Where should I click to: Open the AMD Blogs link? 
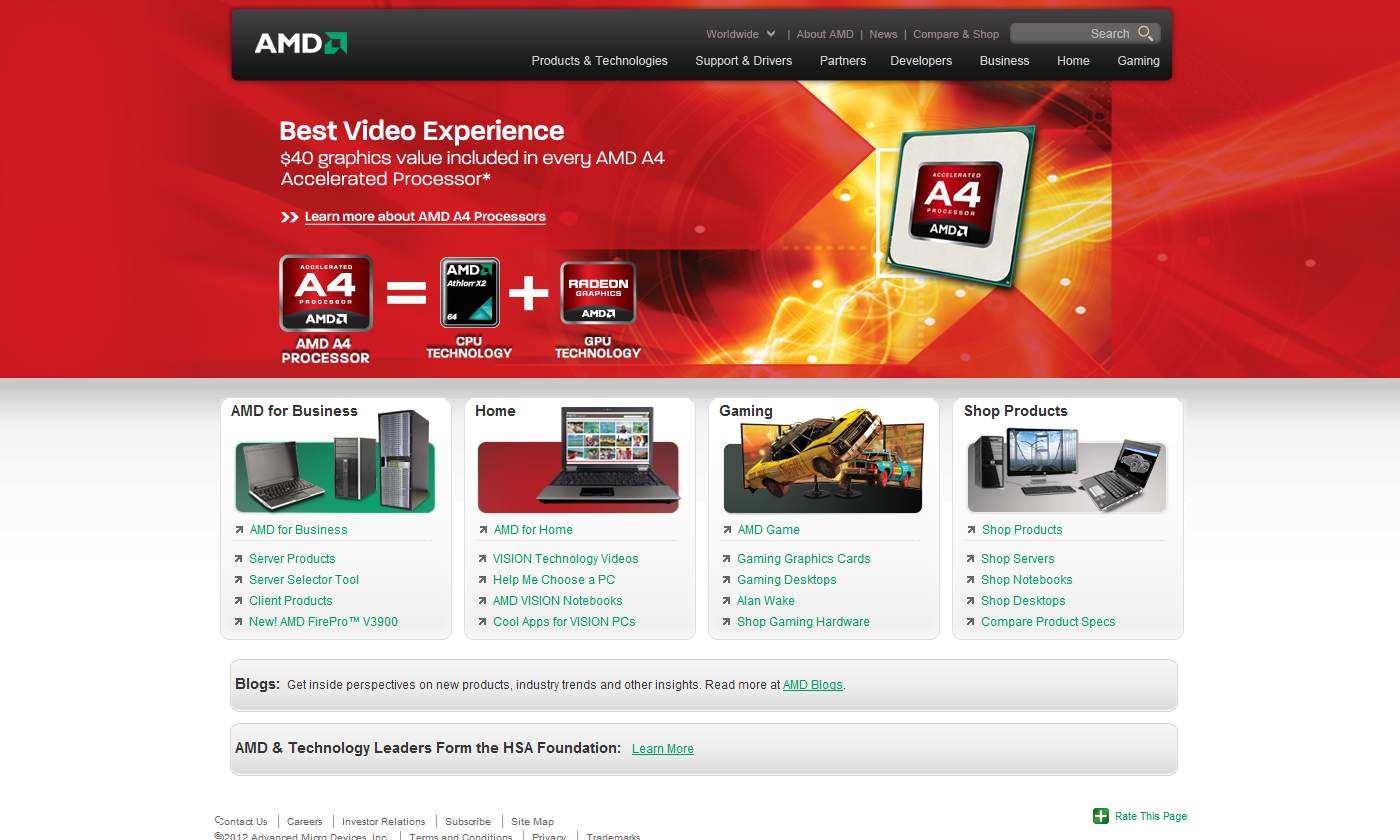pos(813,685)
